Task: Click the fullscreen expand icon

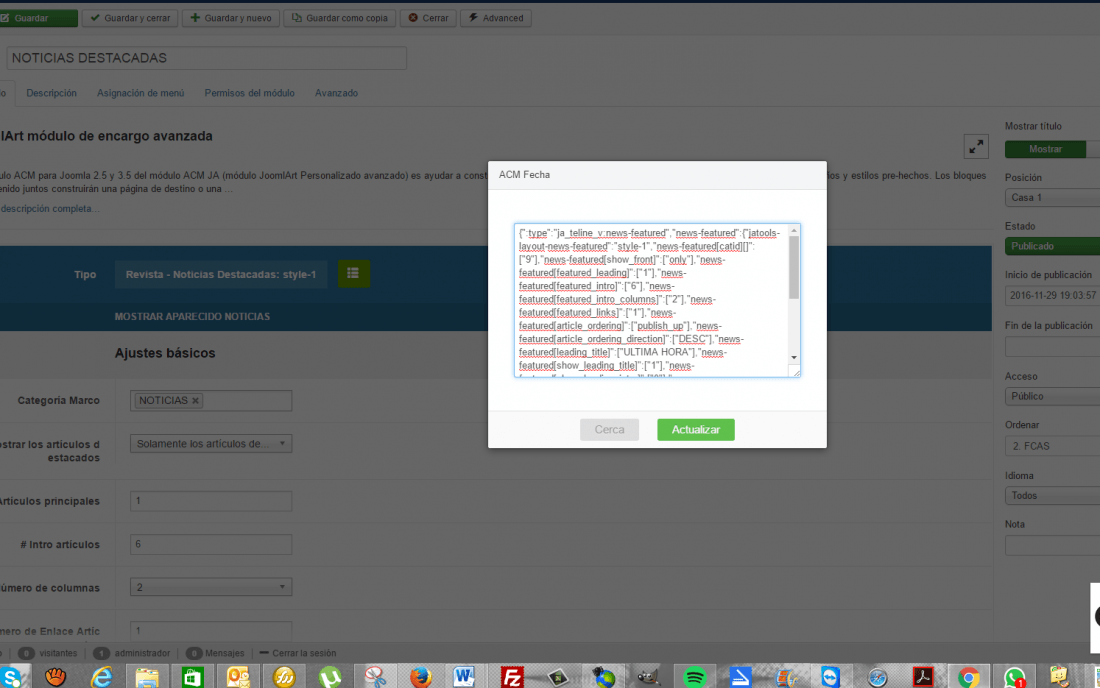Action: 976,147
